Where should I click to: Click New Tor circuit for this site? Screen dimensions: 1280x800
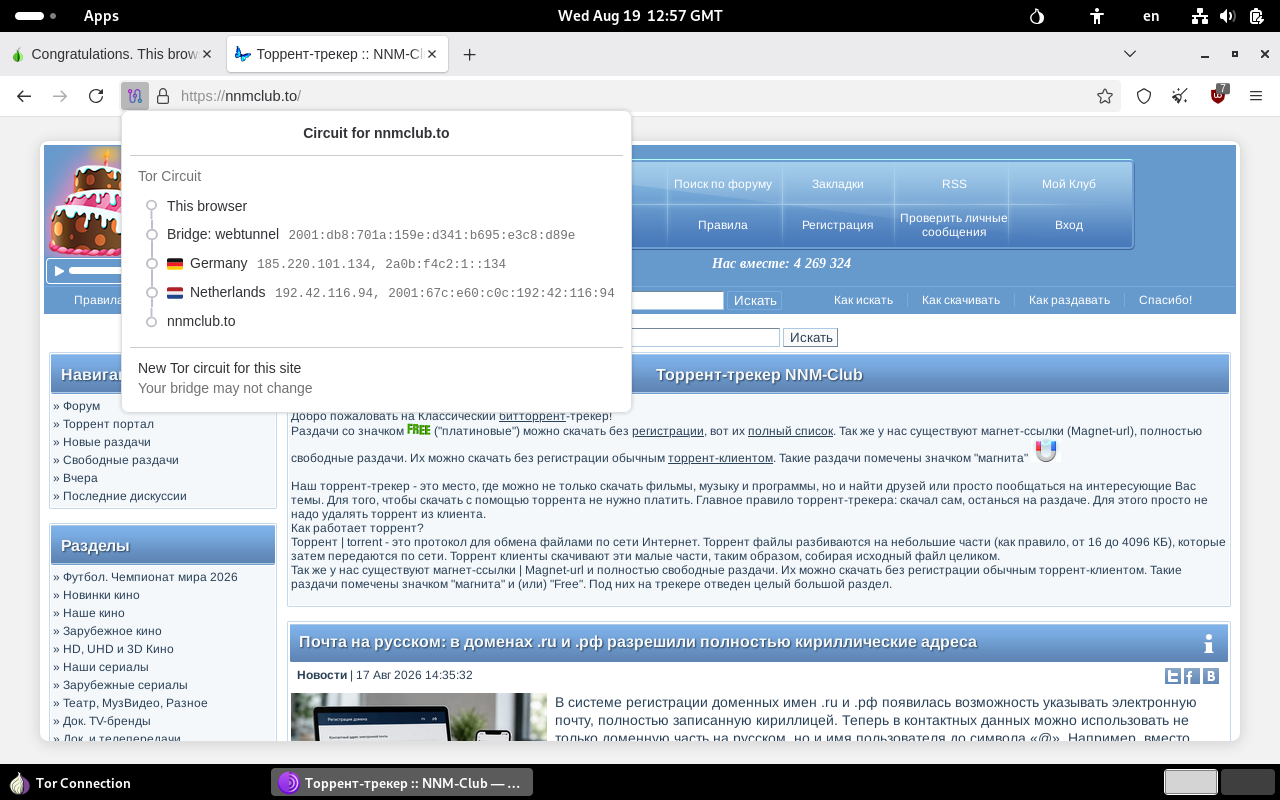[x=219, y=368]
